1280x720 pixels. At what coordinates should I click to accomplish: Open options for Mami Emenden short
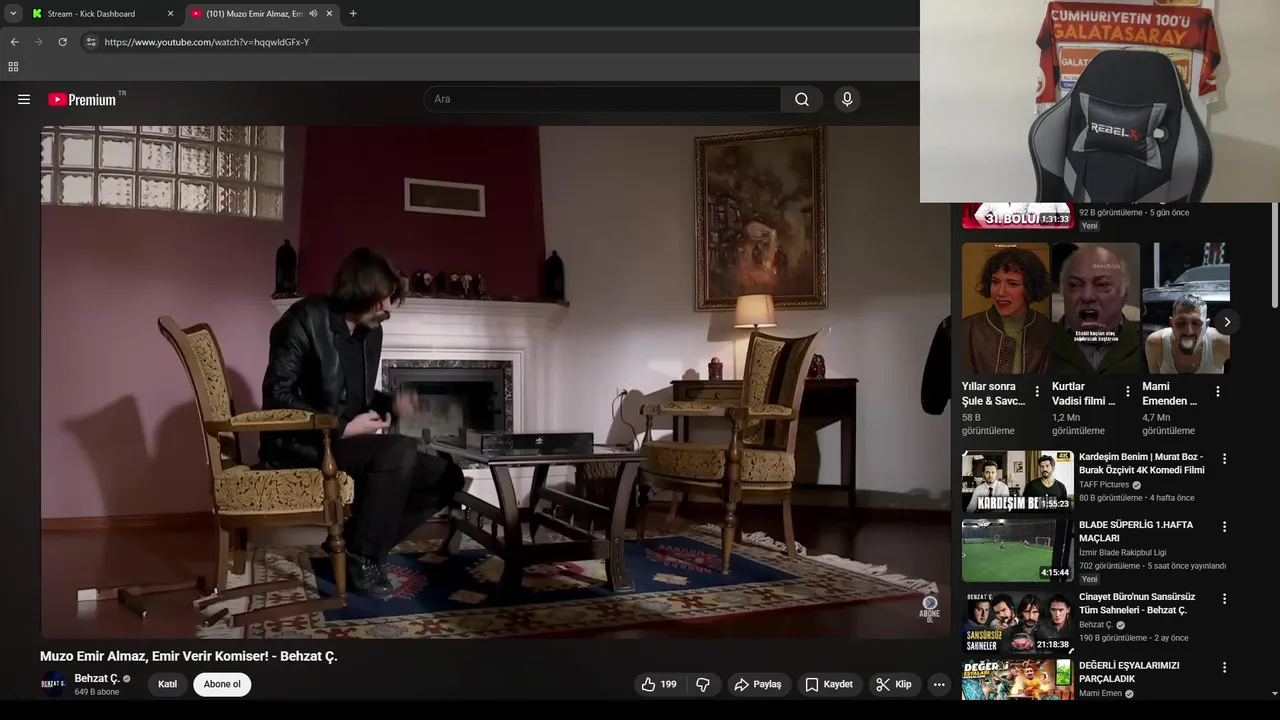[1218, 392]
